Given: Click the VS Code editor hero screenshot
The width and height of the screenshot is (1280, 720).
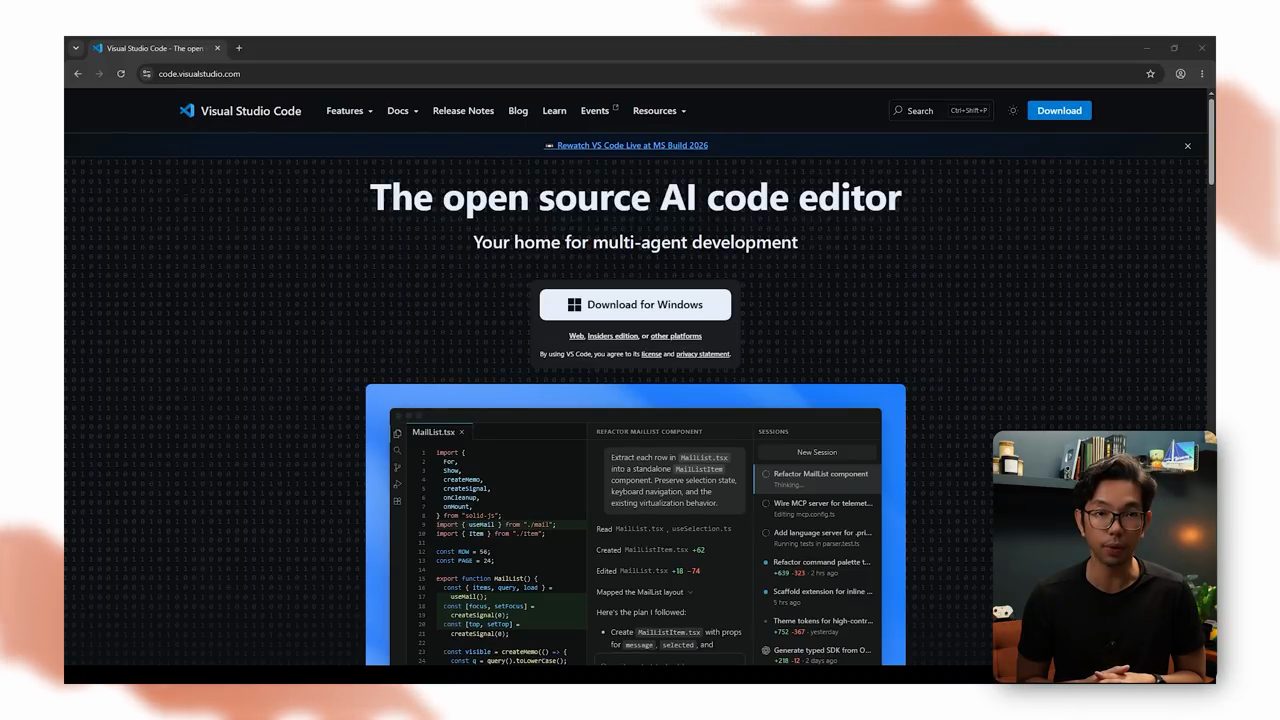Looking at the screenshot, I should click(635, 525).
